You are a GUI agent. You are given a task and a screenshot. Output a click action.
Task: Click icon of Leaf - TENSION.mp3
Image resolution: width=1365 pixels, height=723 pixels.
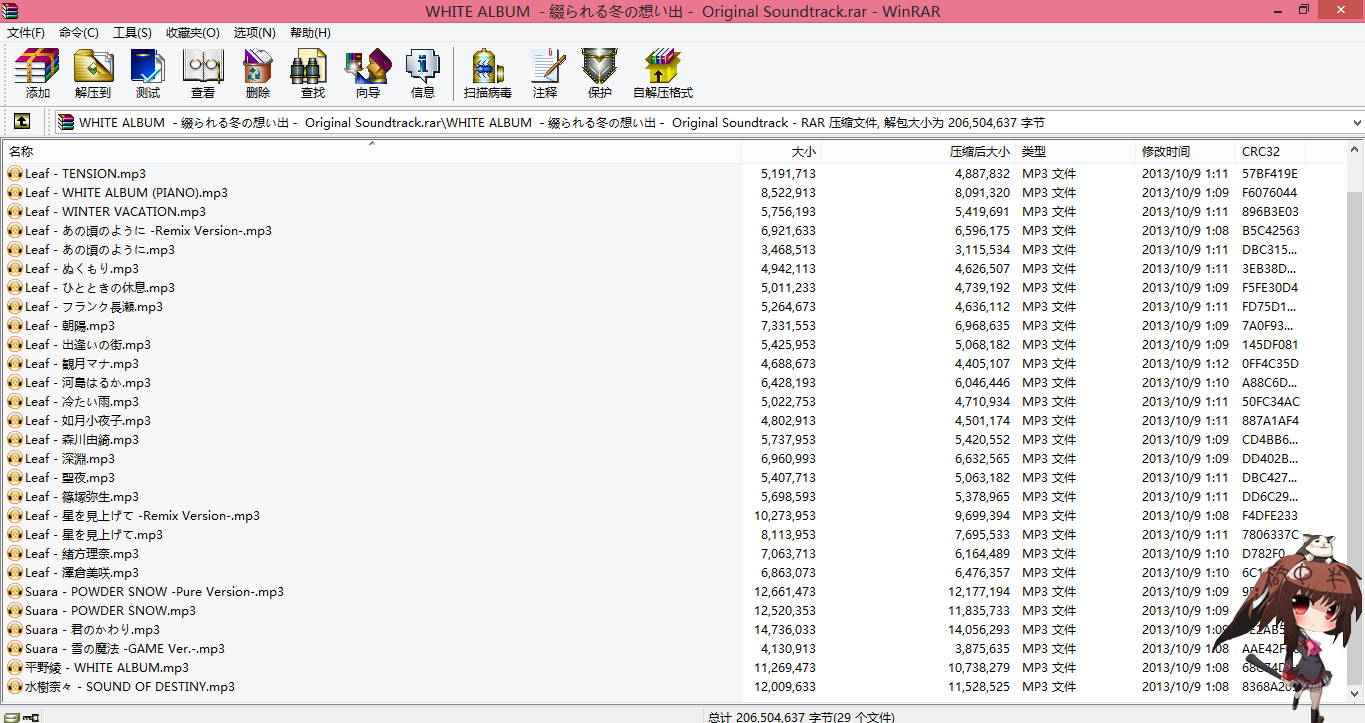coord(15,174)
